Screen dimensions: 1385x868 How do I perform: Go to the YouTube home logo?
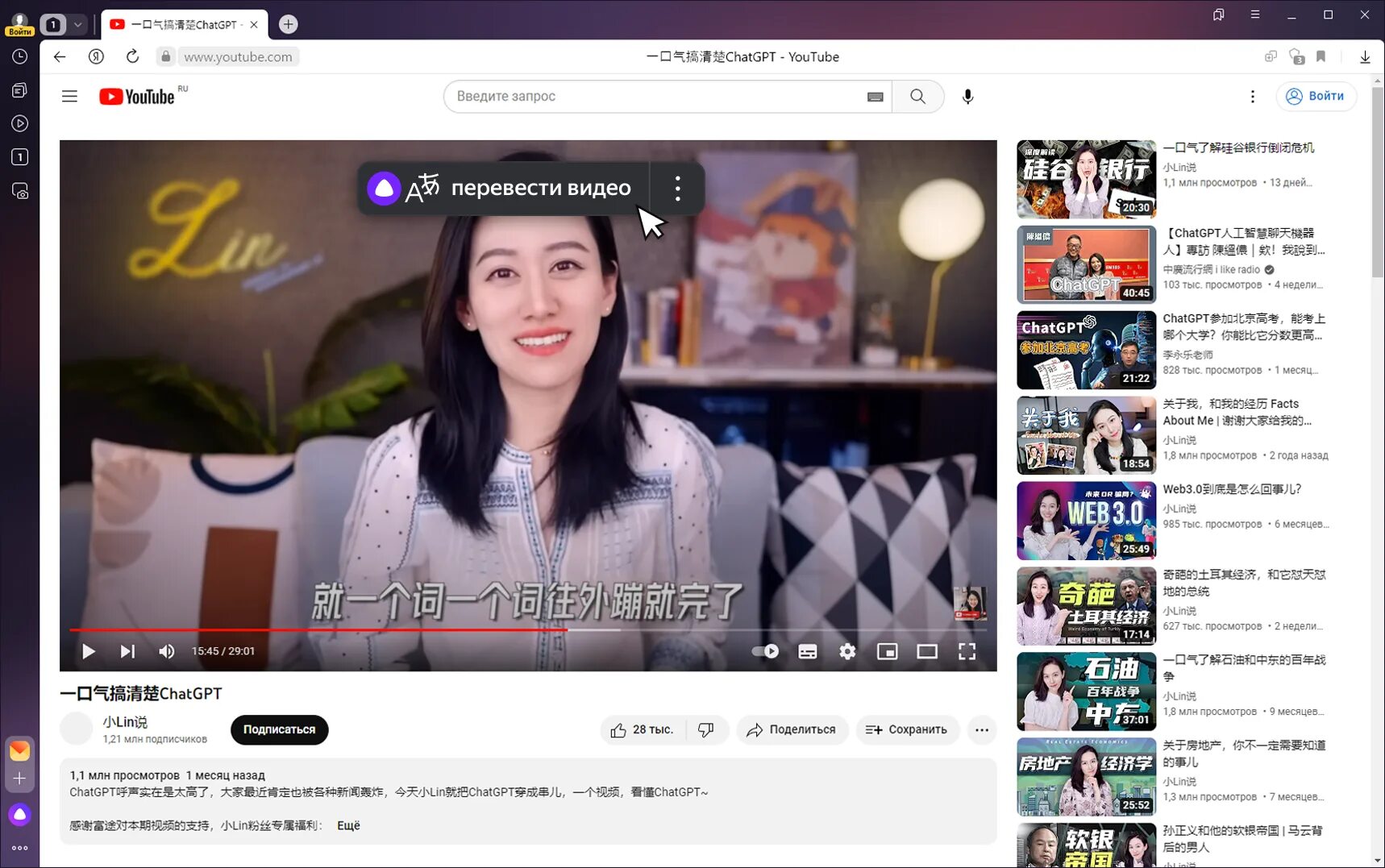point(137,97)
